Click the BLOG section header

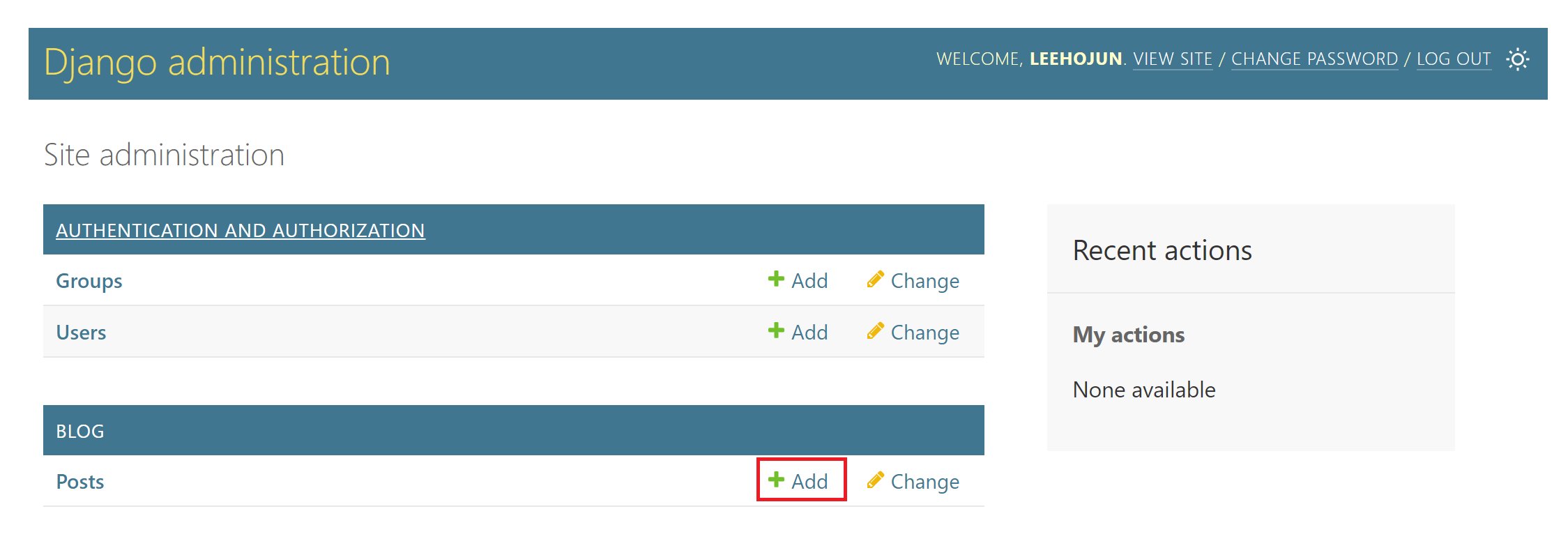pyautogui.click(x=80, y=431)
